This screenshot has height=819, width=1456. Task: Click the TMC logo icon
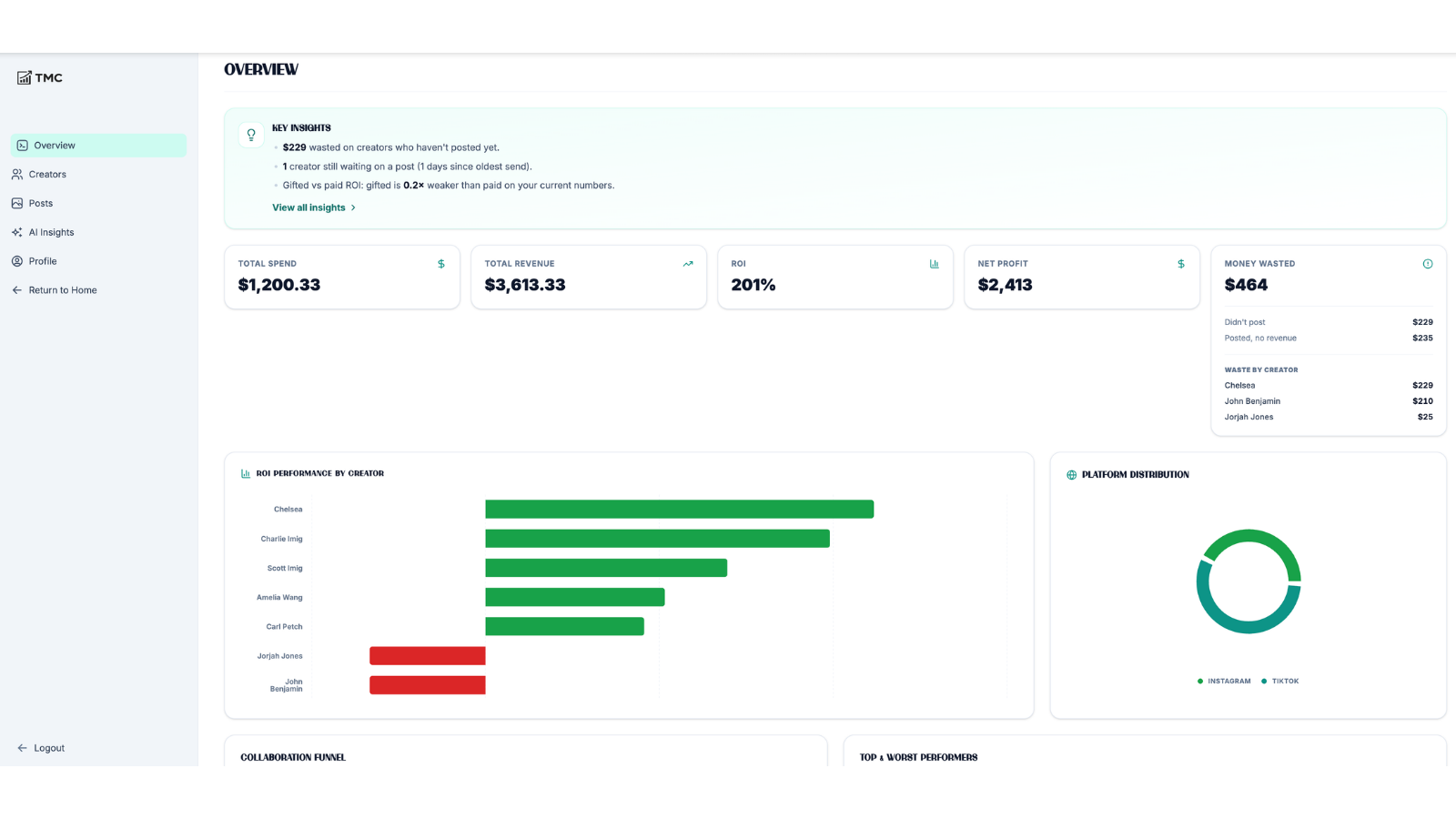[25, 78]
